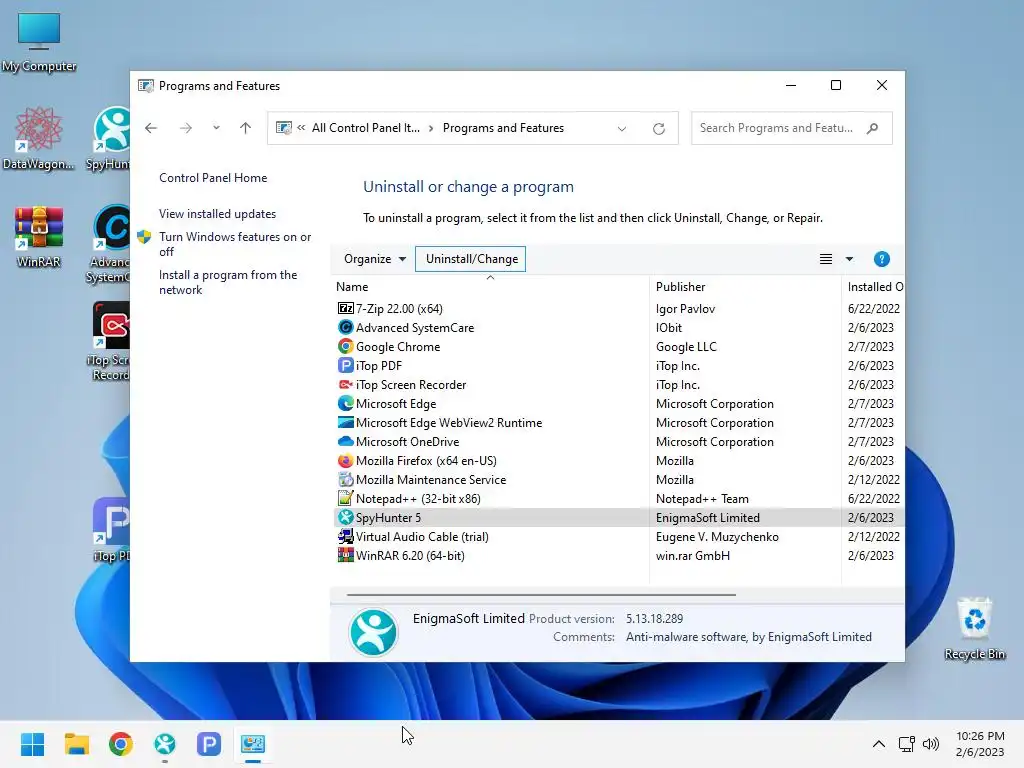Click Install a program from the network

228,282
